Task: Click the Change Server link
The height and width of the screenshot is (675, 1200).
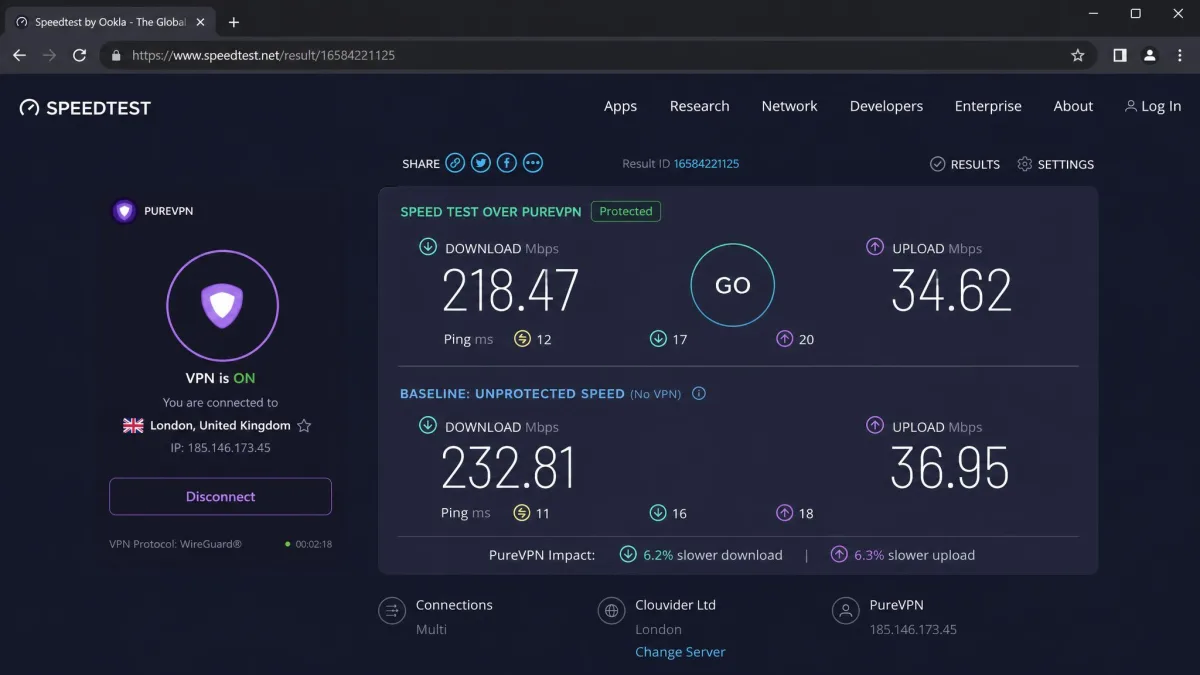Action: click(680, 652)
